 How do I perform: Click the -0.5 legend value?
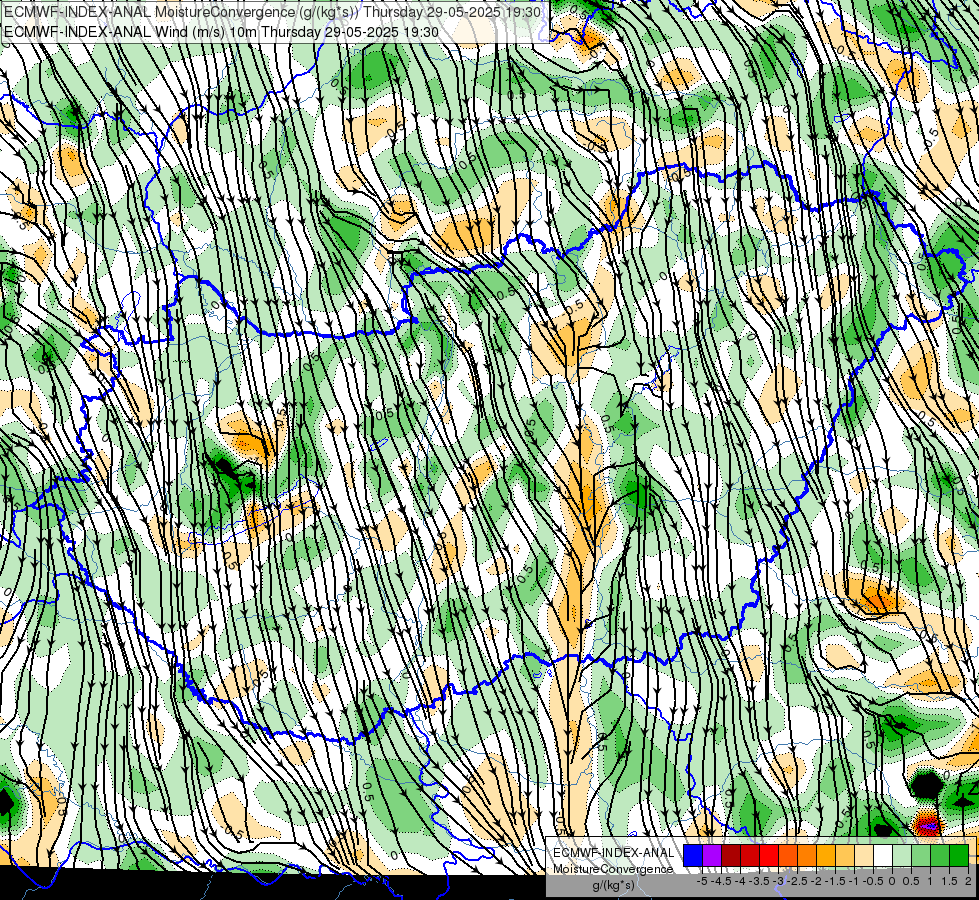873,881
